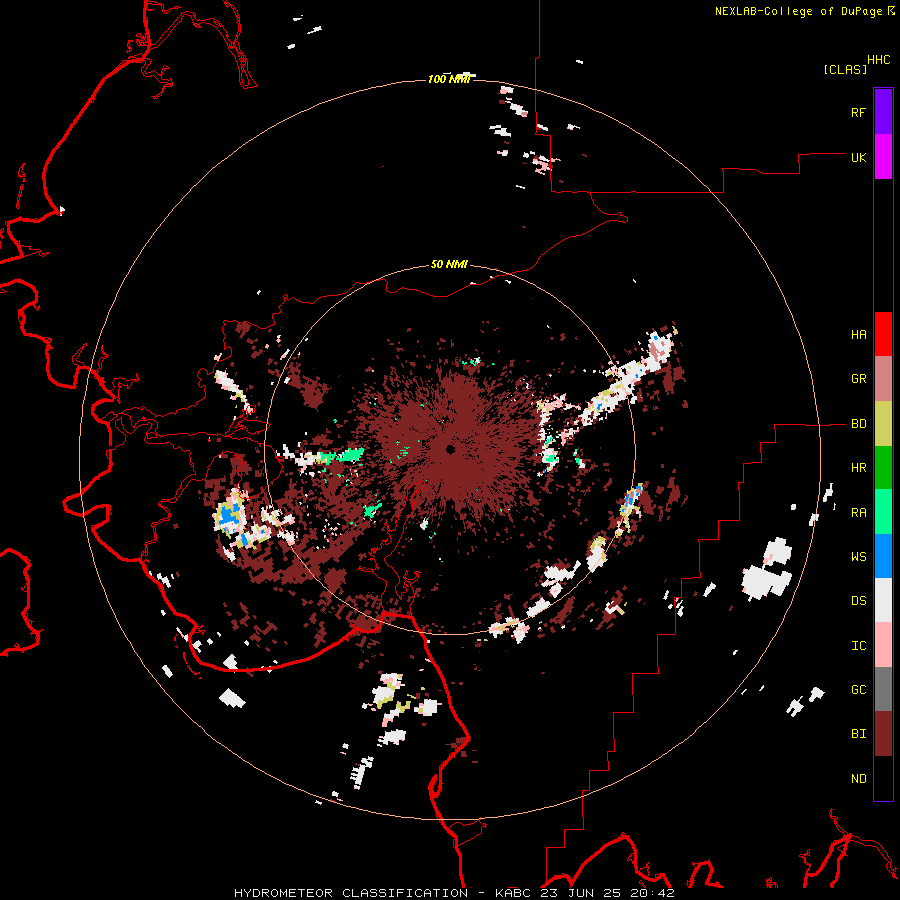Click the BI legend label
Screen dimensions: 900x900
coord(859,734)
